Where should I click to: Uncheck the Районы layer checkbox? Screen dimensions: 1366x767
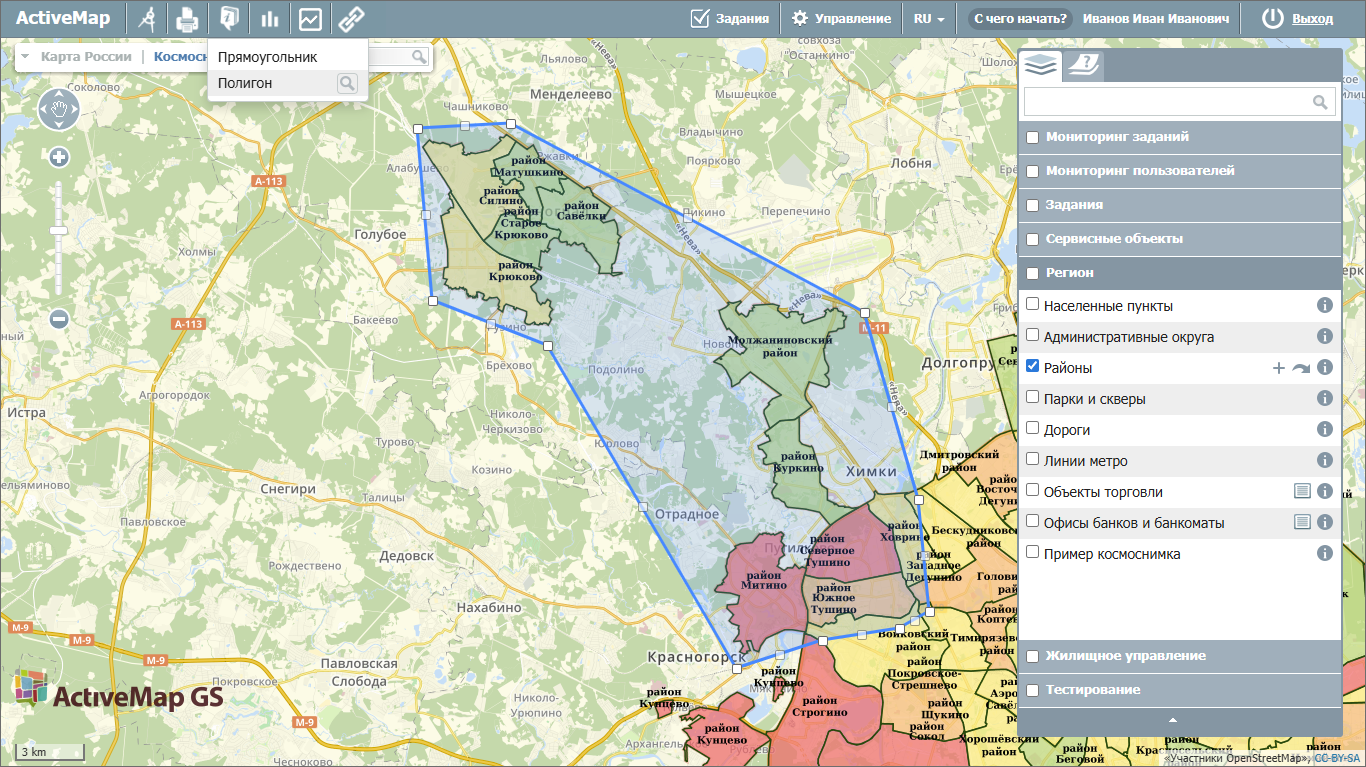point(1033,366)
